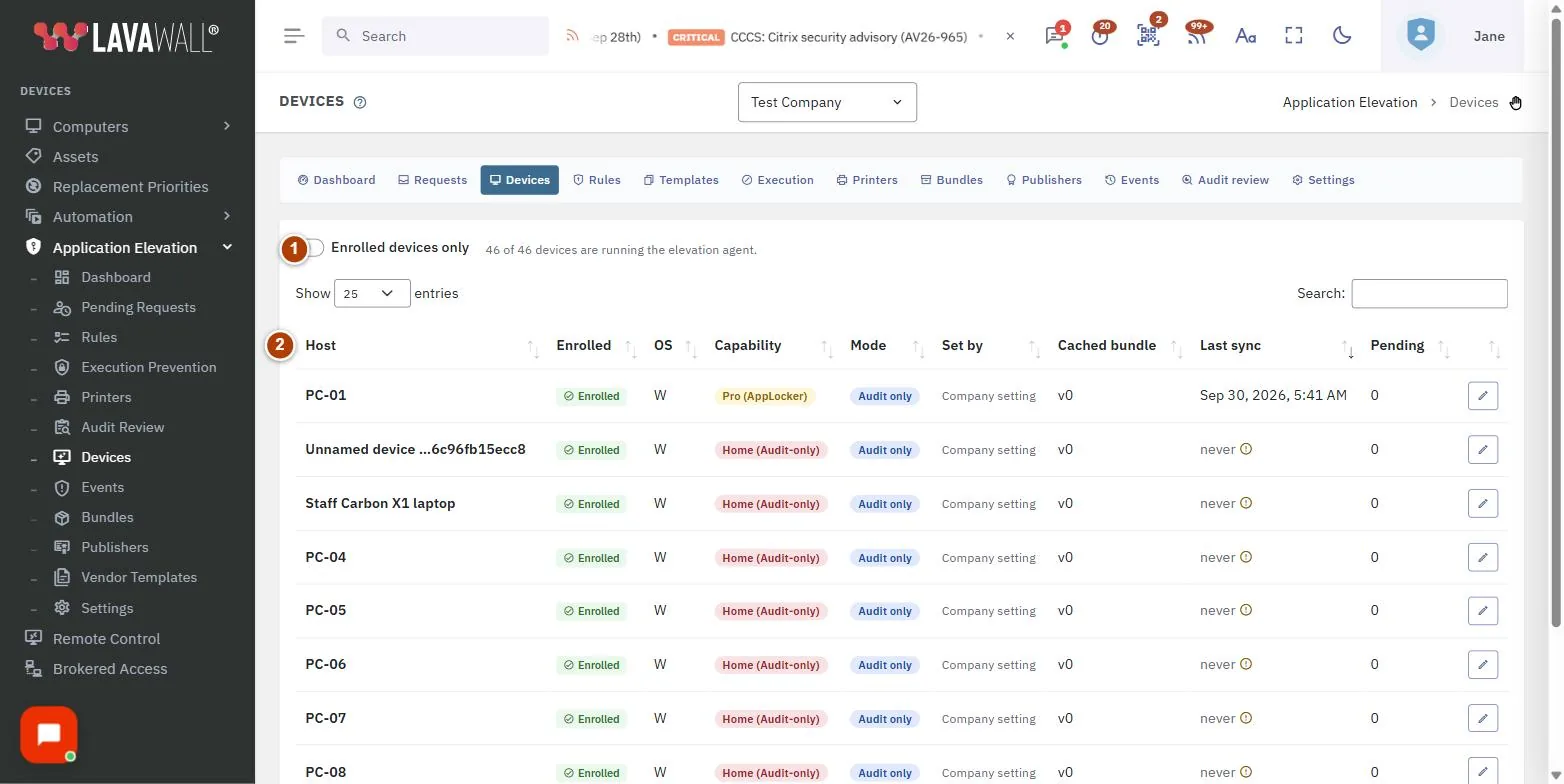
Task: Click the LavaWall logo
Action: [x=126, y=37]
